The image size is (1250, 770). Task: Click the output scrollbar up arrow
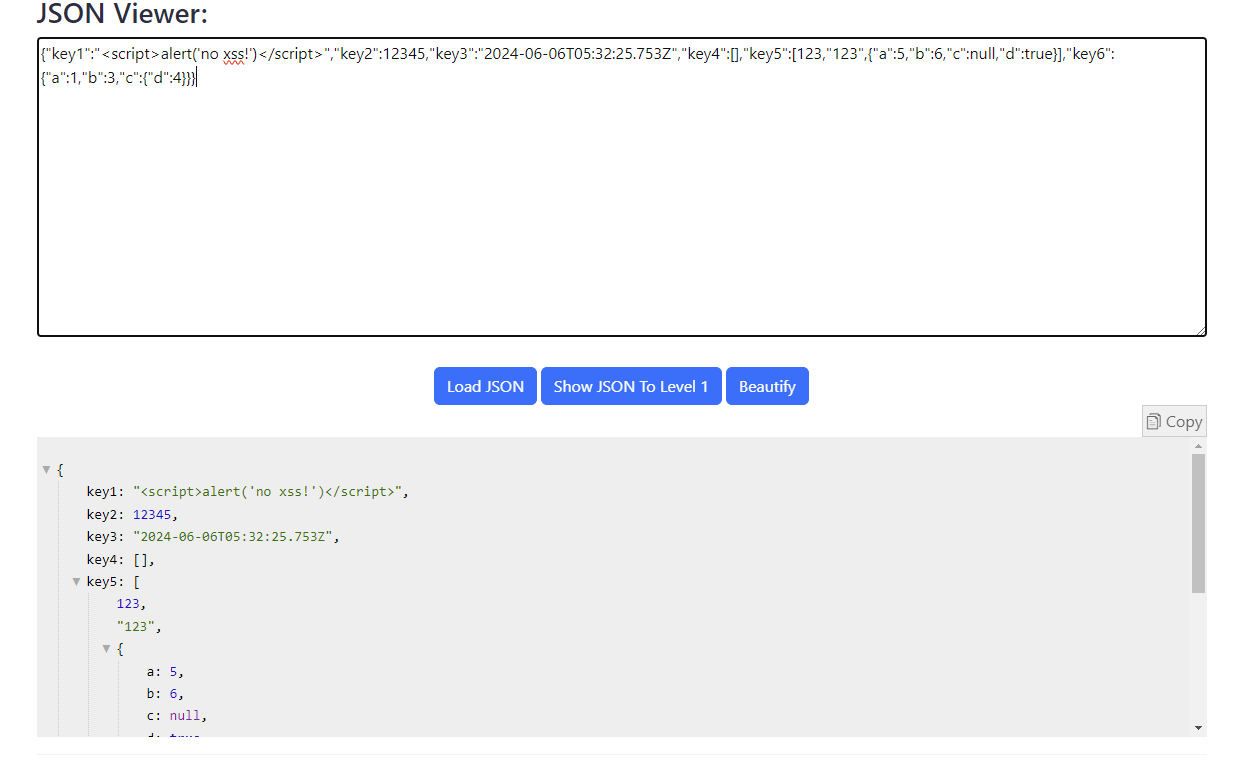point(1199,445)
